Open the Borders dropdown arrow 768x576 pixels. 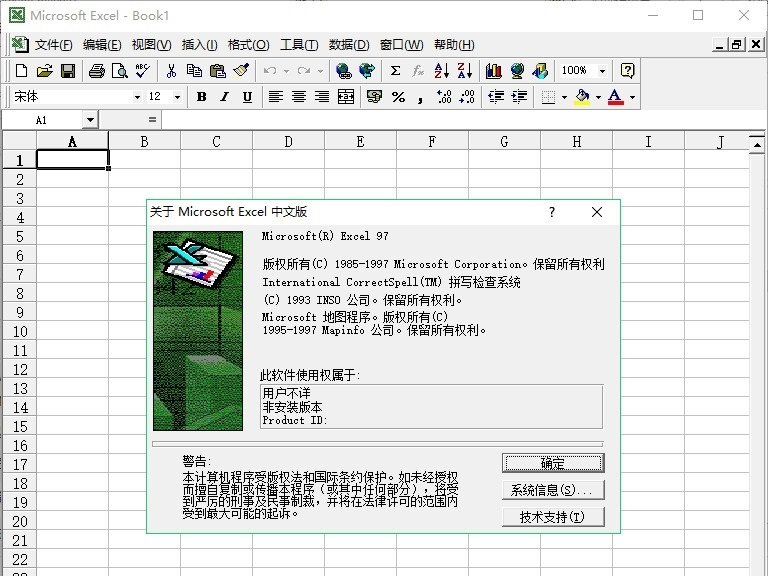(564, 97)
